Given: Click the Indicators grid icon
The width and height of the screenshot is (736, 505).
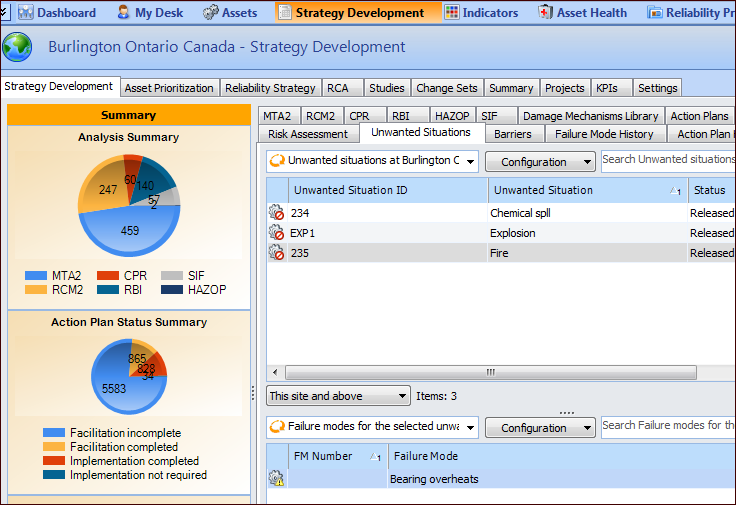Looking at the screenshot, I should coord(452,13).
